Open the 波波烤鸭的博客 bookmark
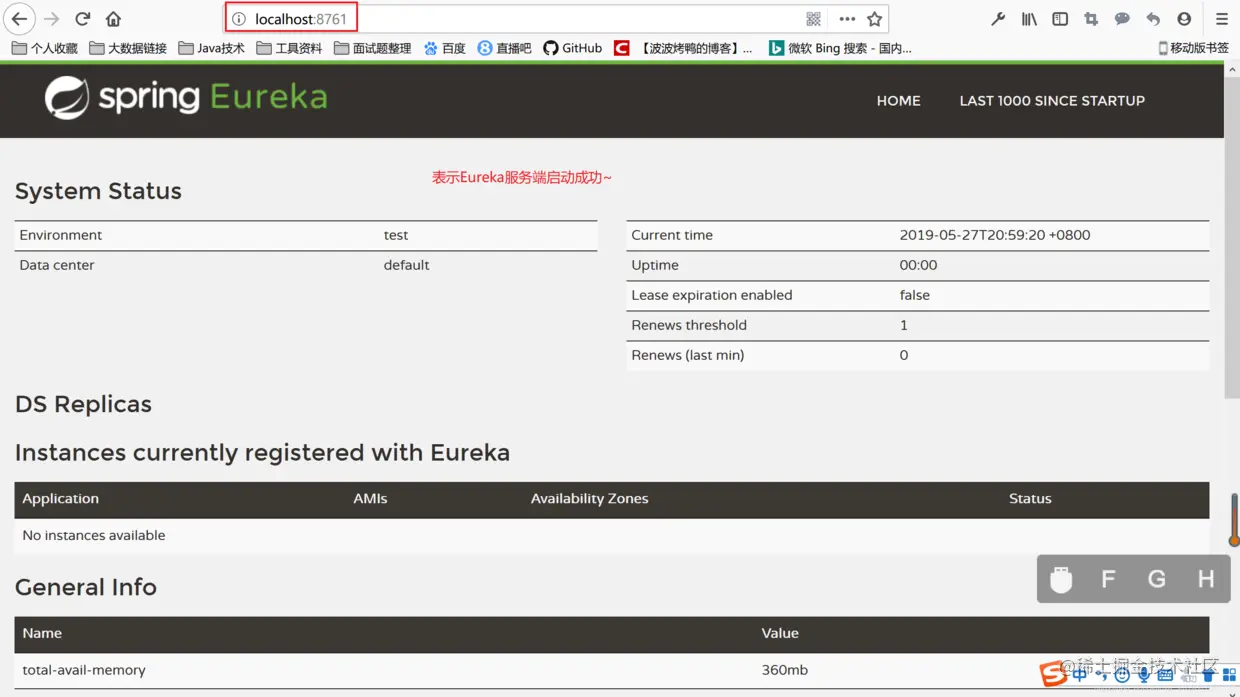 click(x=683, y=48)
